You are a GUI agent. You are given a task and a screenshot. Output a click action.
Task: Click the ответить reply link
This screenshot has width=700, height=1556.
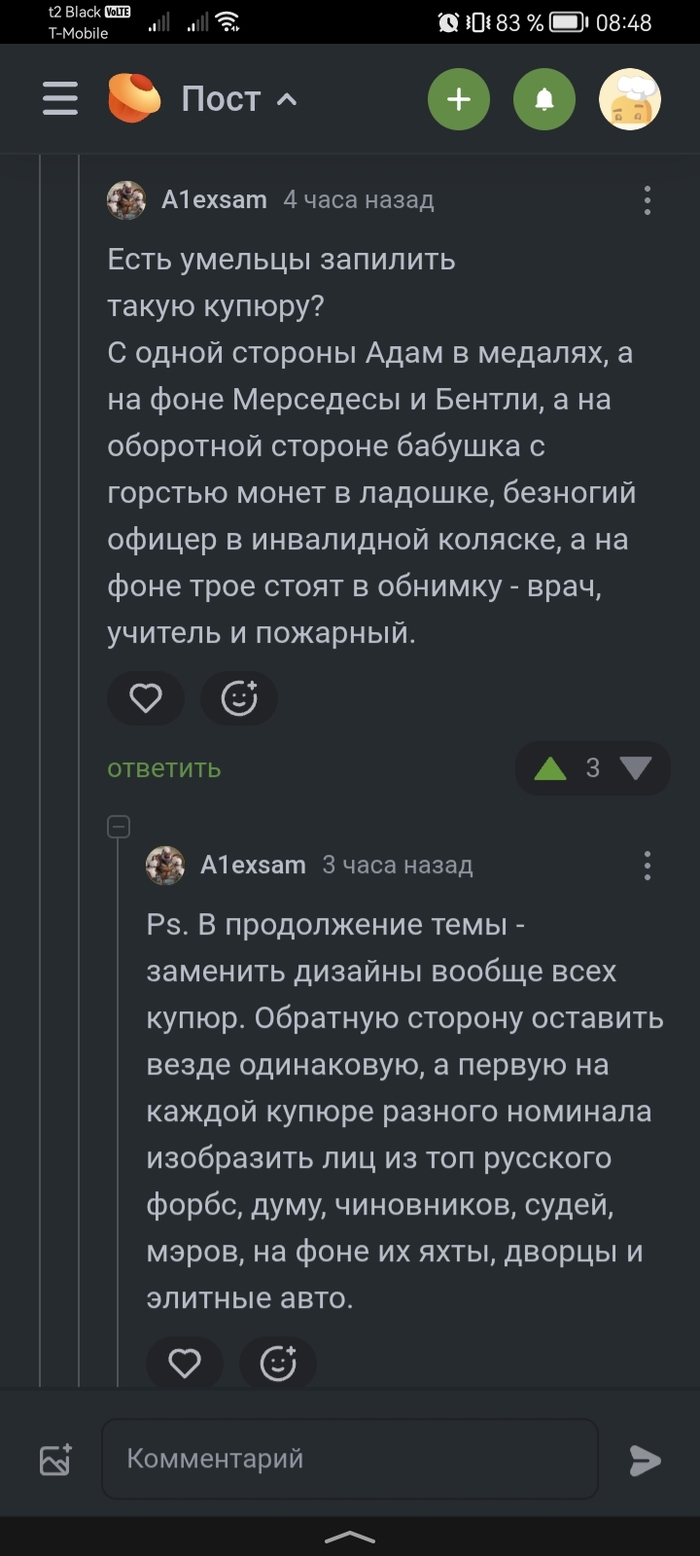click(164, 768)
